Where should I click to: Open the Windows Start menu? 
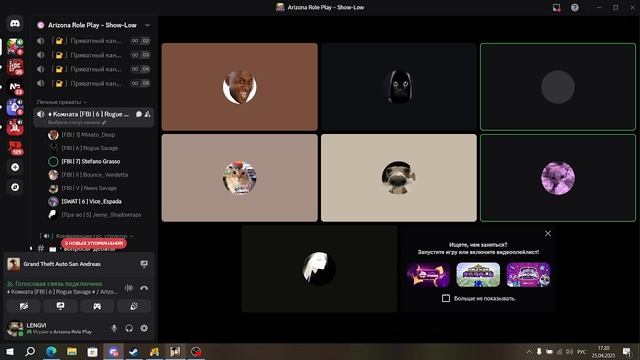click(x=10, y=351)
